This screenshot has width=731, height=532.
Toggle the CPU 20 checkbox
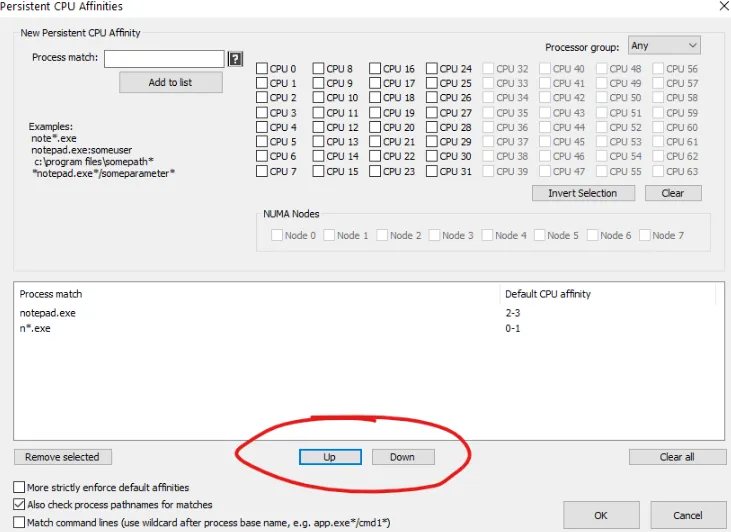tap(375, 127)
